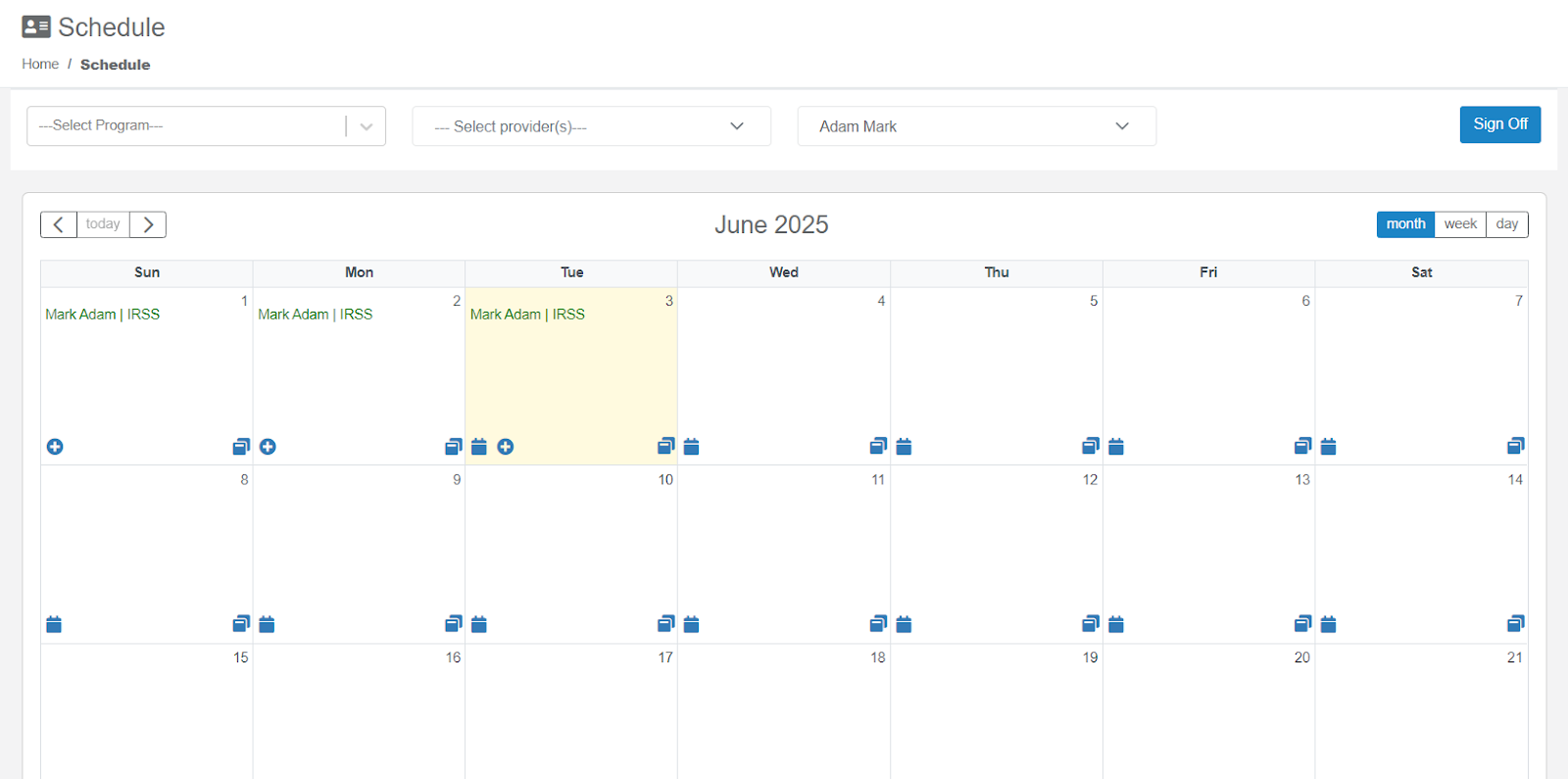Go to previous month with left arrow
The height and width of the screenshot is (779, 1568).
pyautogui.click(x=59, y=224)
